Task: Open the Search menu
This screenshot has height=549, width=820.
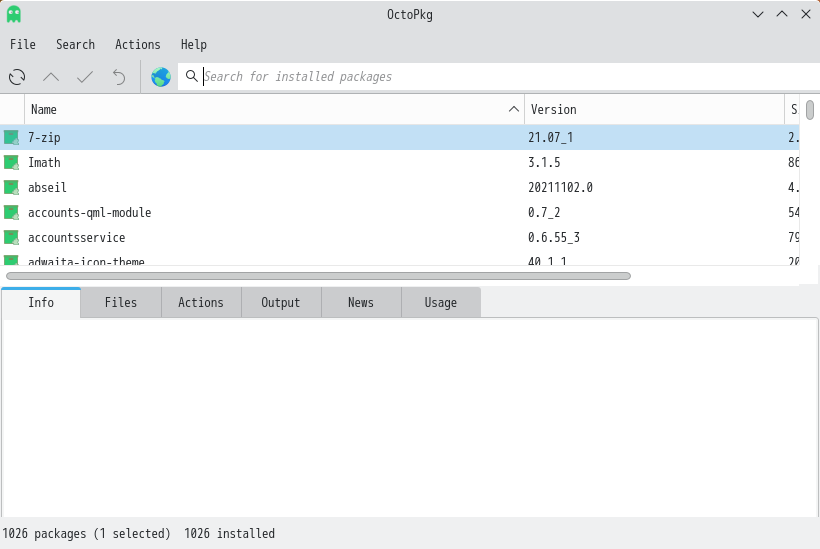Action: 75,44
